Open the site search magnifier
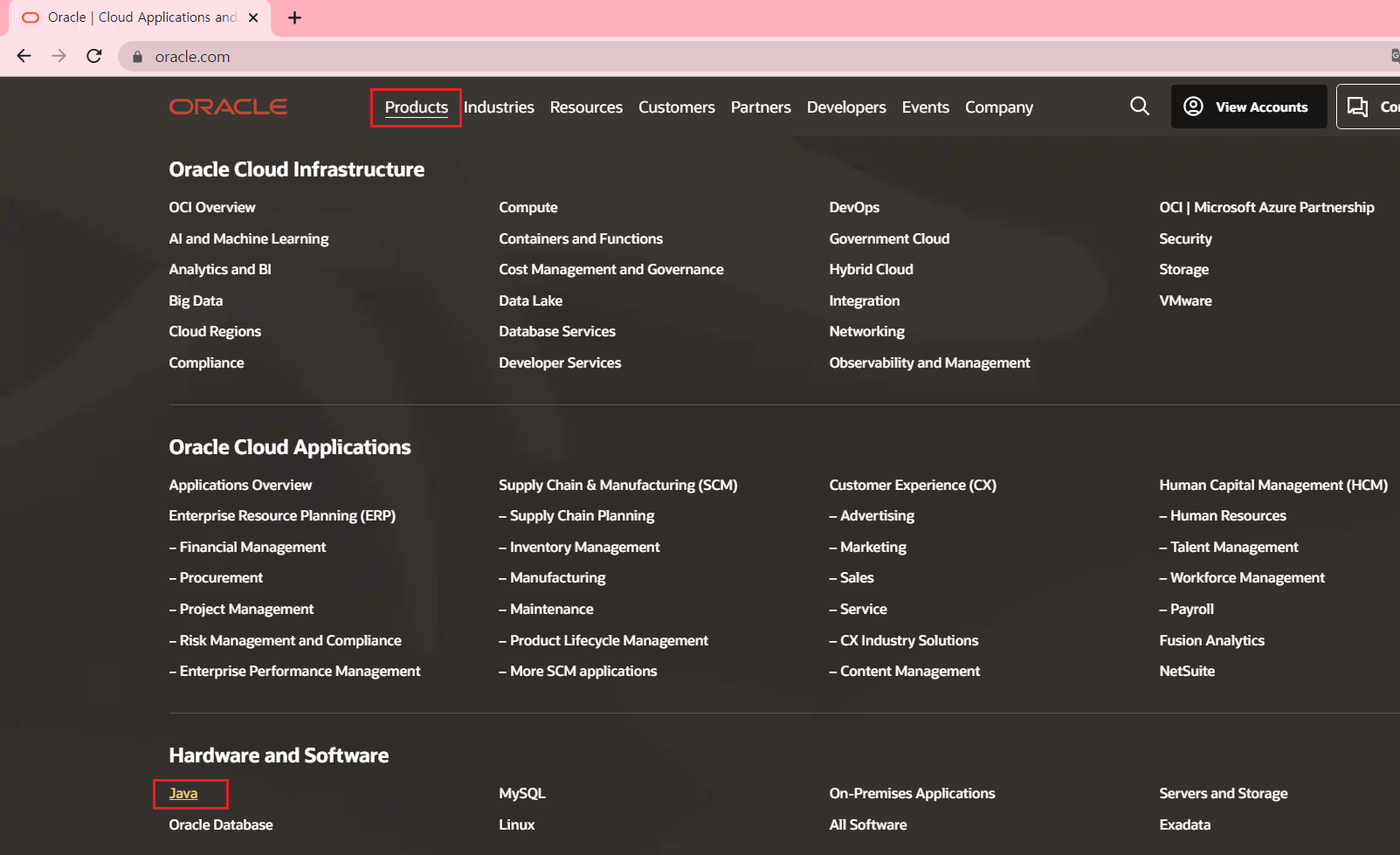 (x=1140, y=107)
